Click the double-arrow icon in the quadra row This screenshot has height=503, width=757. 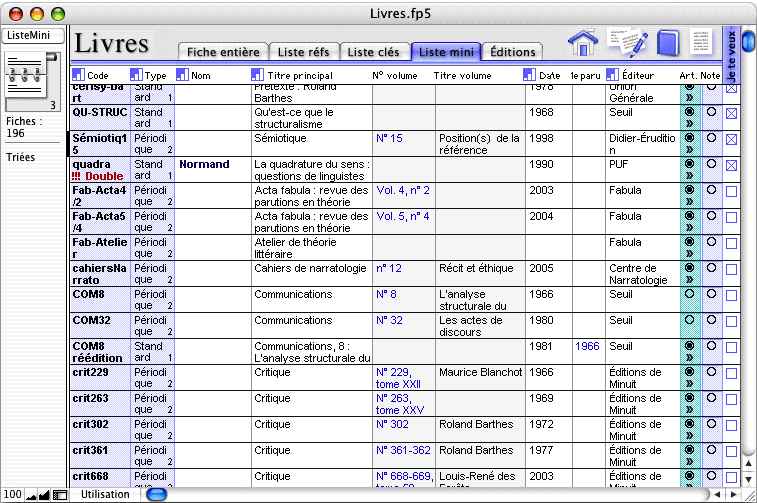pos(689,176)
